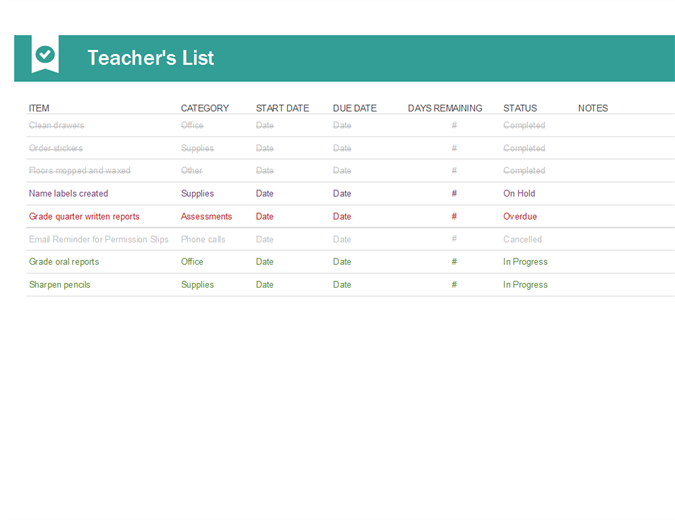This screenshot has height=520, width=675.
Task: Click start Date of Clean drawers row
Action: coord(265,125)
